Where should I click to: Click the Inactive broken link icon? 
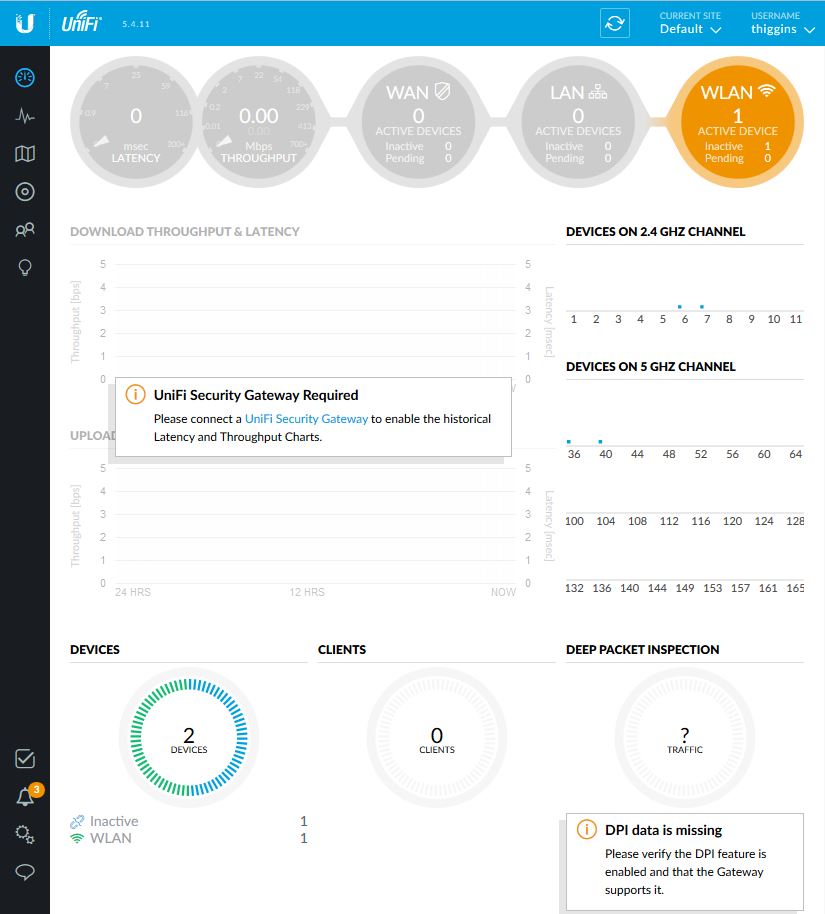(77, 821)
